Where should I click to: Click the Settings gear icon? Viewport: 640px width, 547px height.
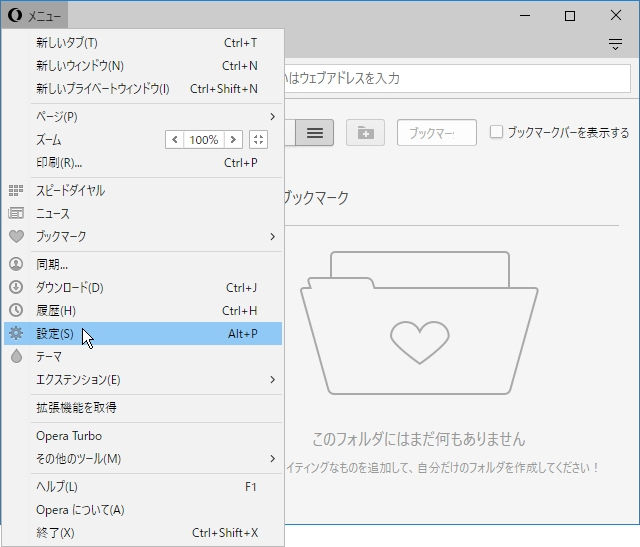pos(16,333)
